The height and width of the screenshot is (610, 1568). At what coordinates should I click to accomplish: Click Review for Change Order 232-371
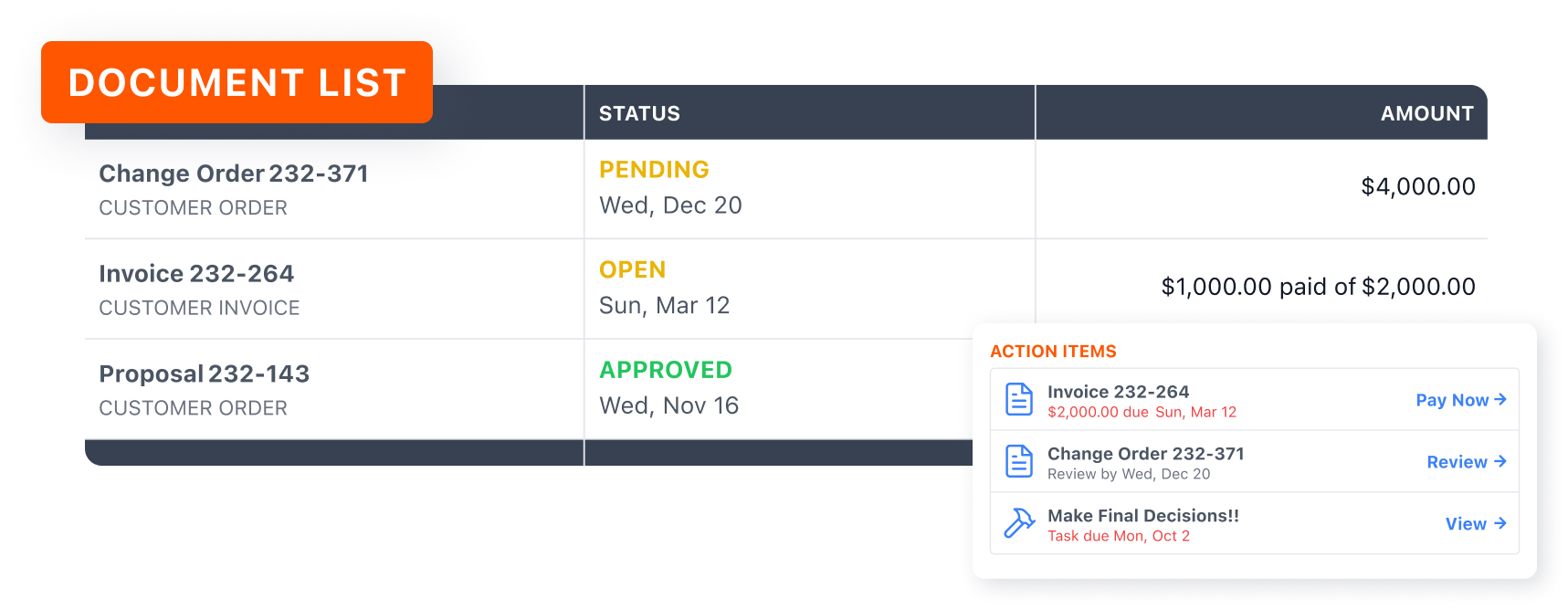point(1467,462)
